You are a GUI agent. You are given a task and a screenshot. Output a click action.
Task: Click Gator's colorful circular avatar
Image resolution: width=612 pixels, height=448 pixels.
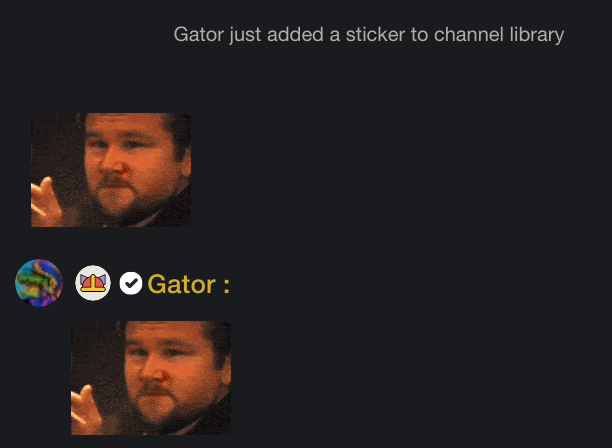[39, 283]
